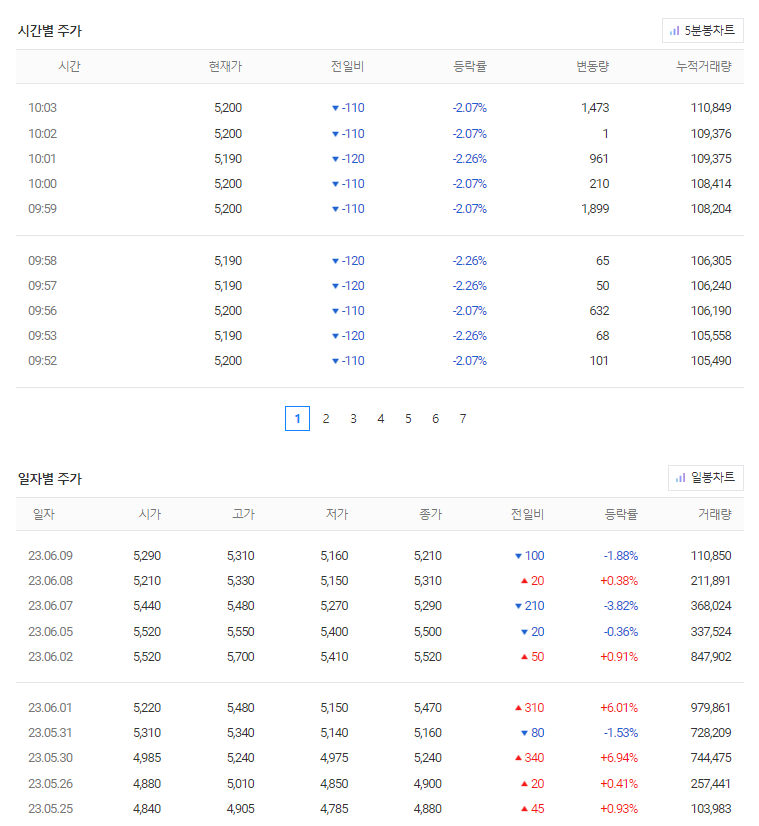
Task: Click daily volume 847,902
Action: point(711,657)
